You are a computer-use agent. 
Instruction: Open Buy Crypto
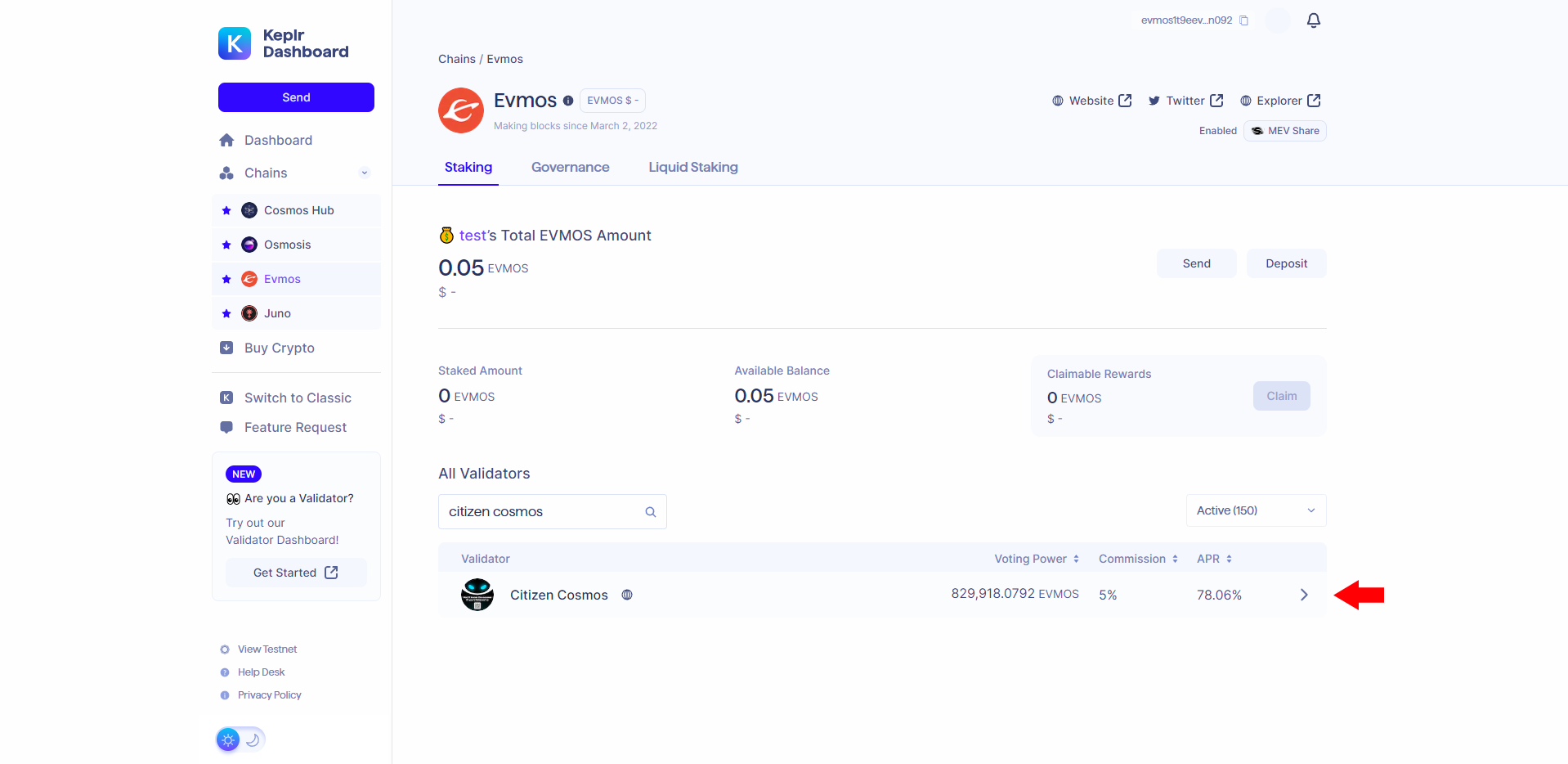[280, 348]
